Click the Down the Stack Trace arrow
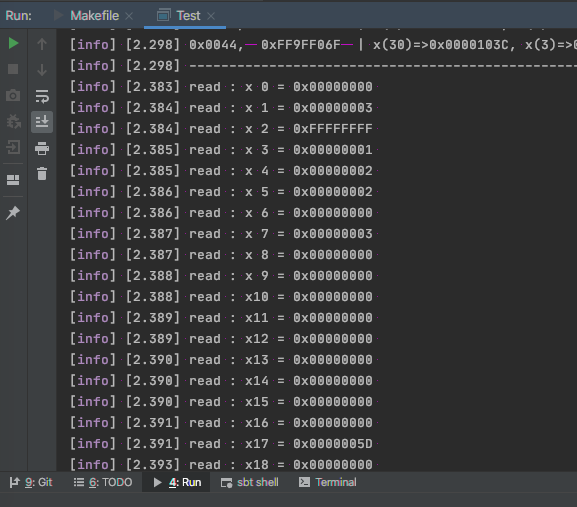 click(42, 70)
